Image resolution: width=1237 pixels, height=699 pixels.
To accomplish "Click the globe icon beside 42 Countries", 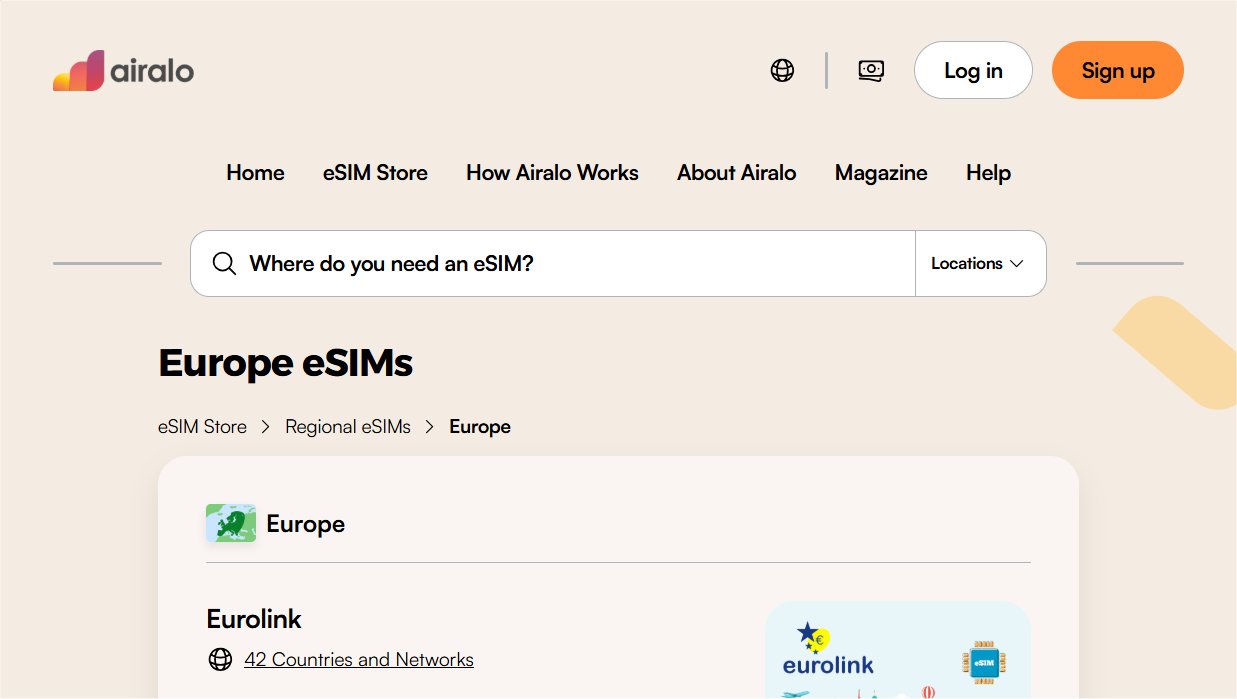I will [x=220, y=660].
